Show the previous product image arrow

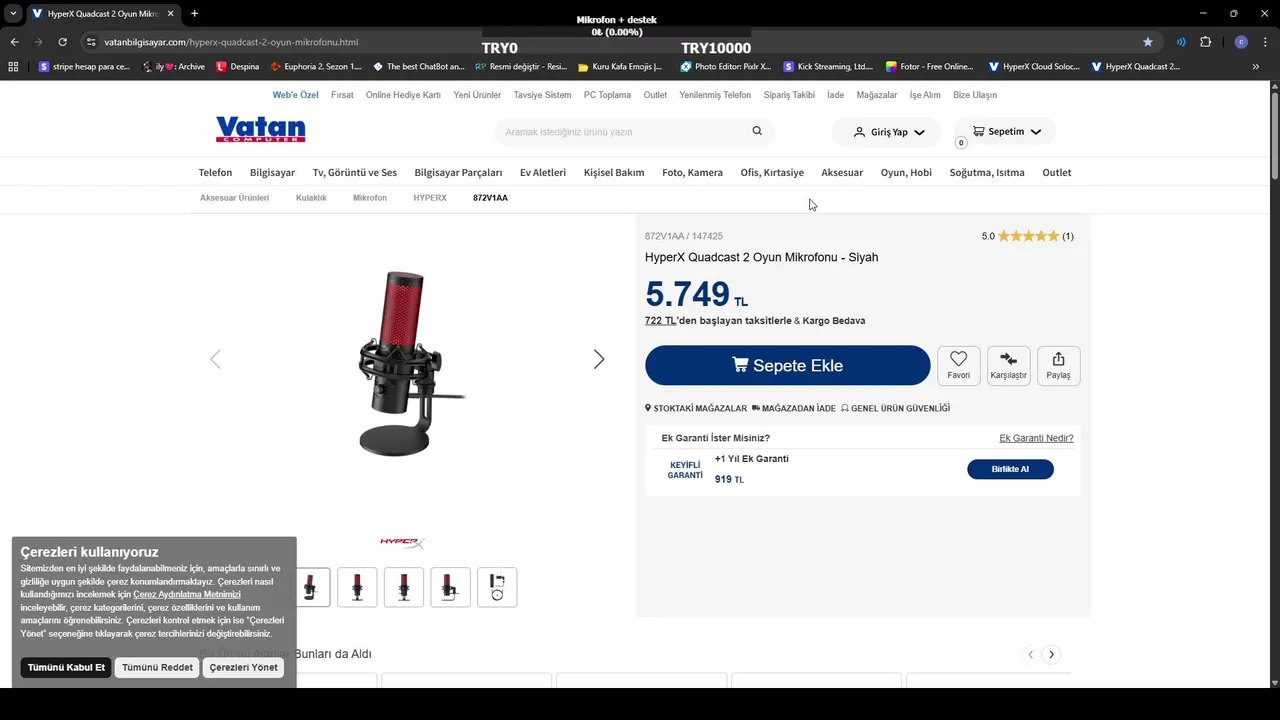215,359
